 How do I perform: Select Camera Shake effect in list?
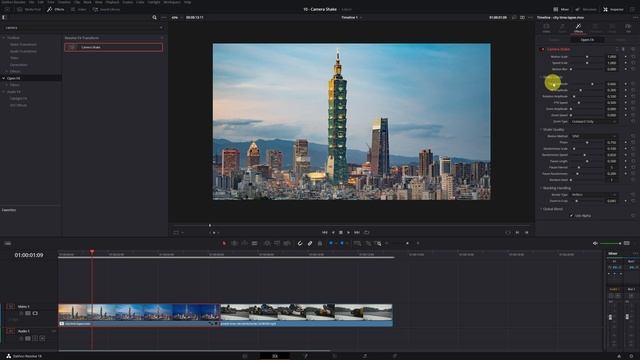[x=113, y=47]
